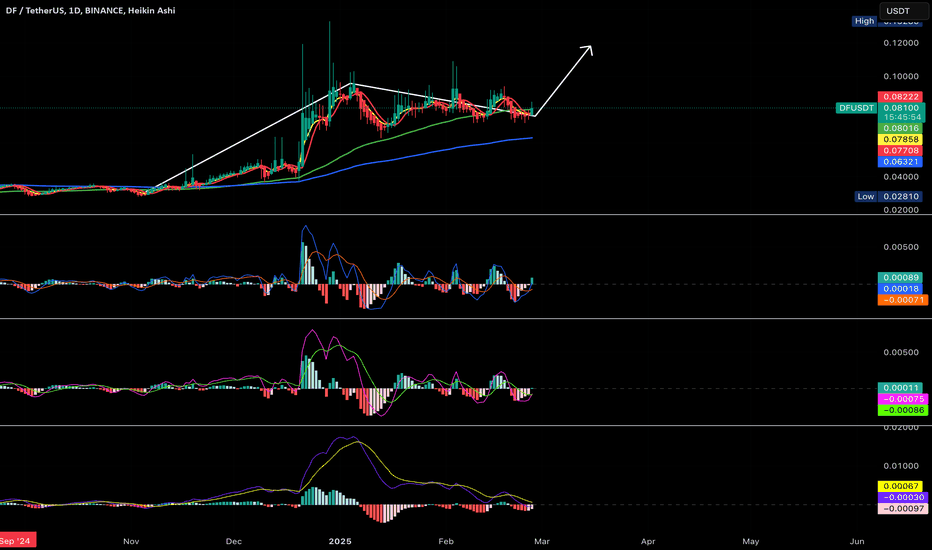Click the 2025 year label on time axis
This screenshot has height=550, width=932.
click(340, 542)
